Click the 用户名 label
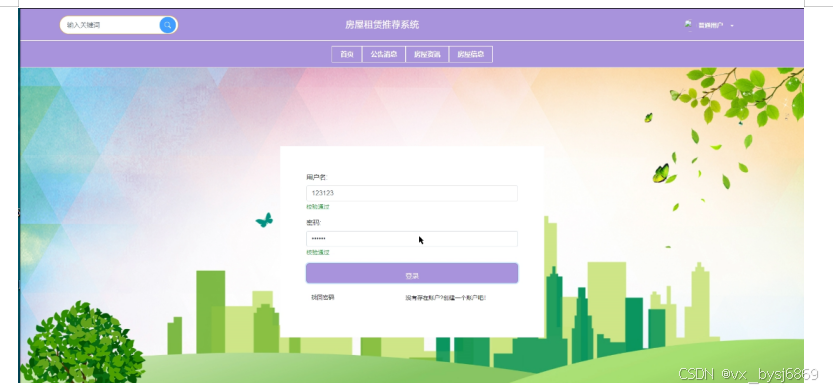The width and height of the screenshot is (833, 390). (x=317, y=177)
